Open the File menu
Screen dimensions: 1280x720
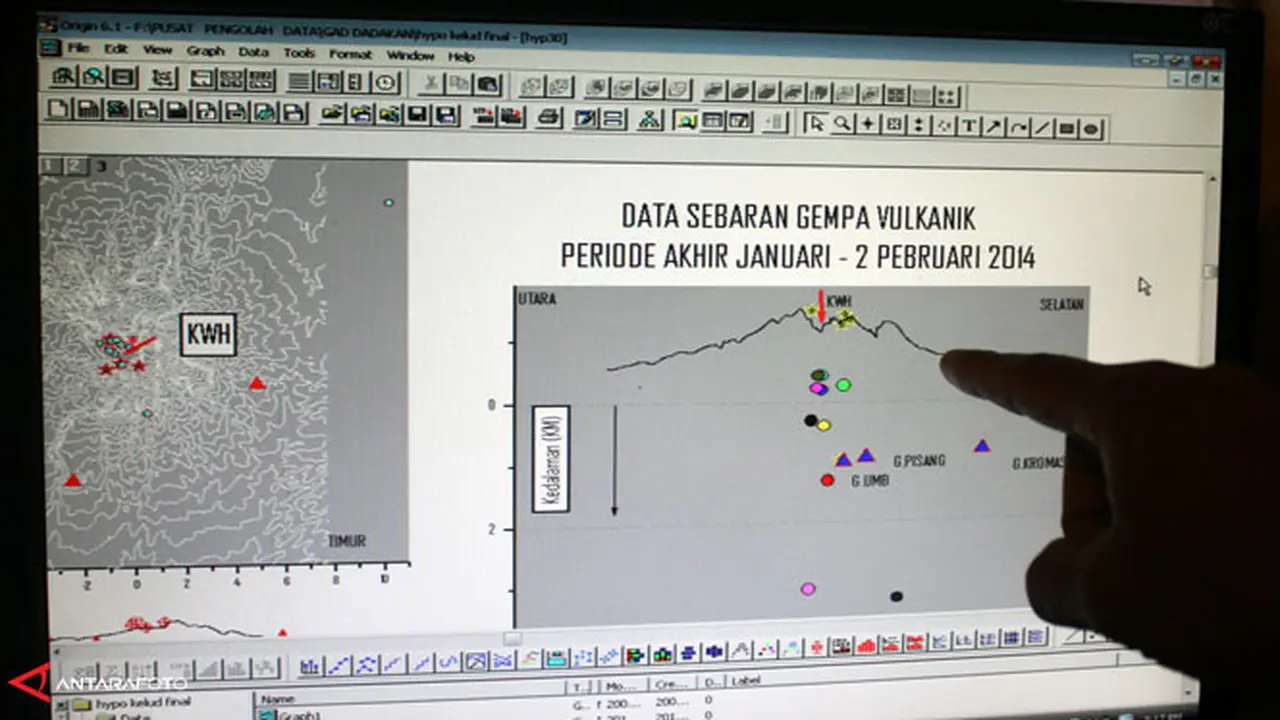click(79, 48)
